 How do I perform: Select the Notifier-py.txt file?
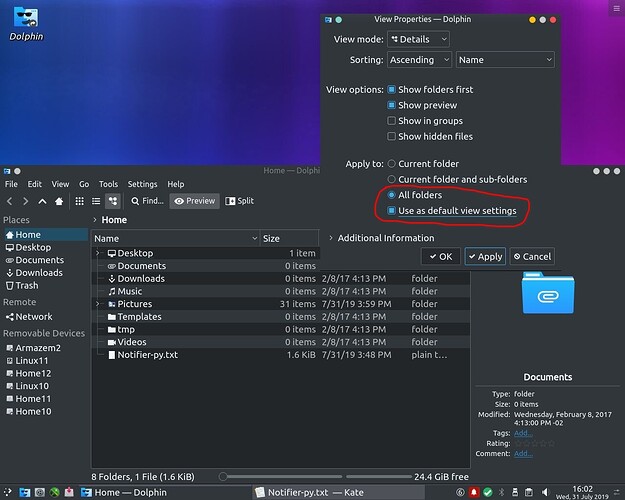[148, 355]
